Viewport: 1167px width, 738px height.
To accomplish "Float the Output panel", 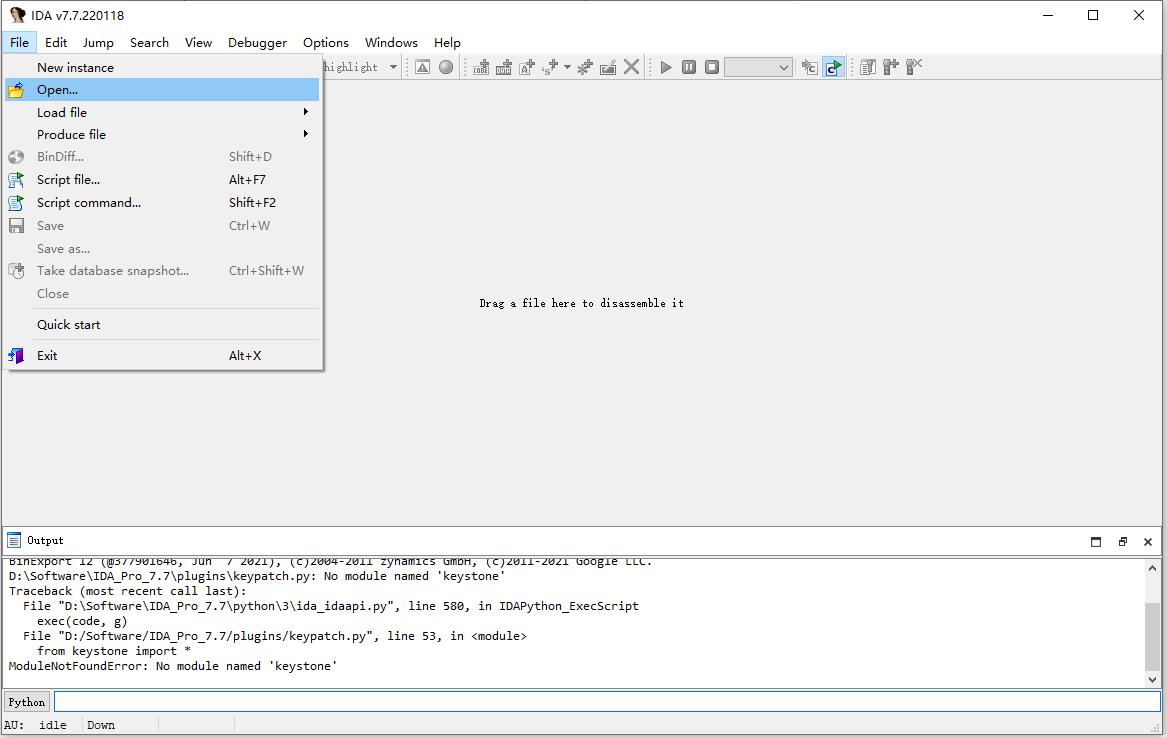I will point(1122,542).
